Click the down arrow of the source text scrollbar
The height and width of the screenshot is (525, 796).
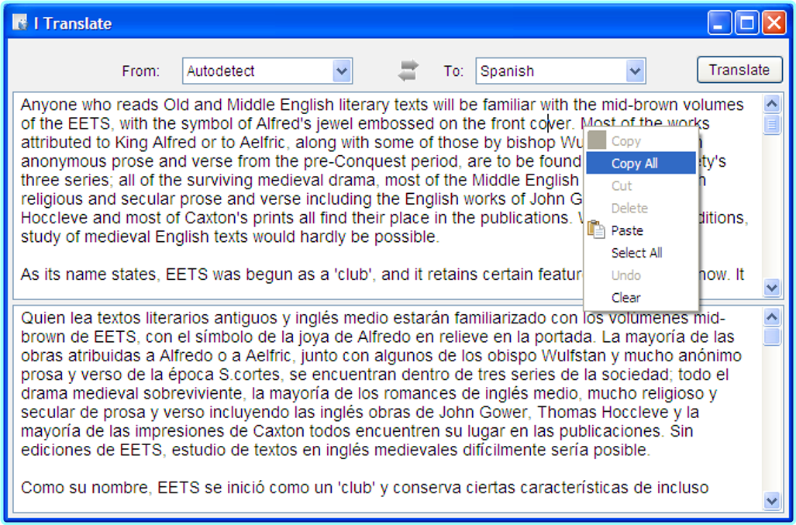tap(772, 287)
